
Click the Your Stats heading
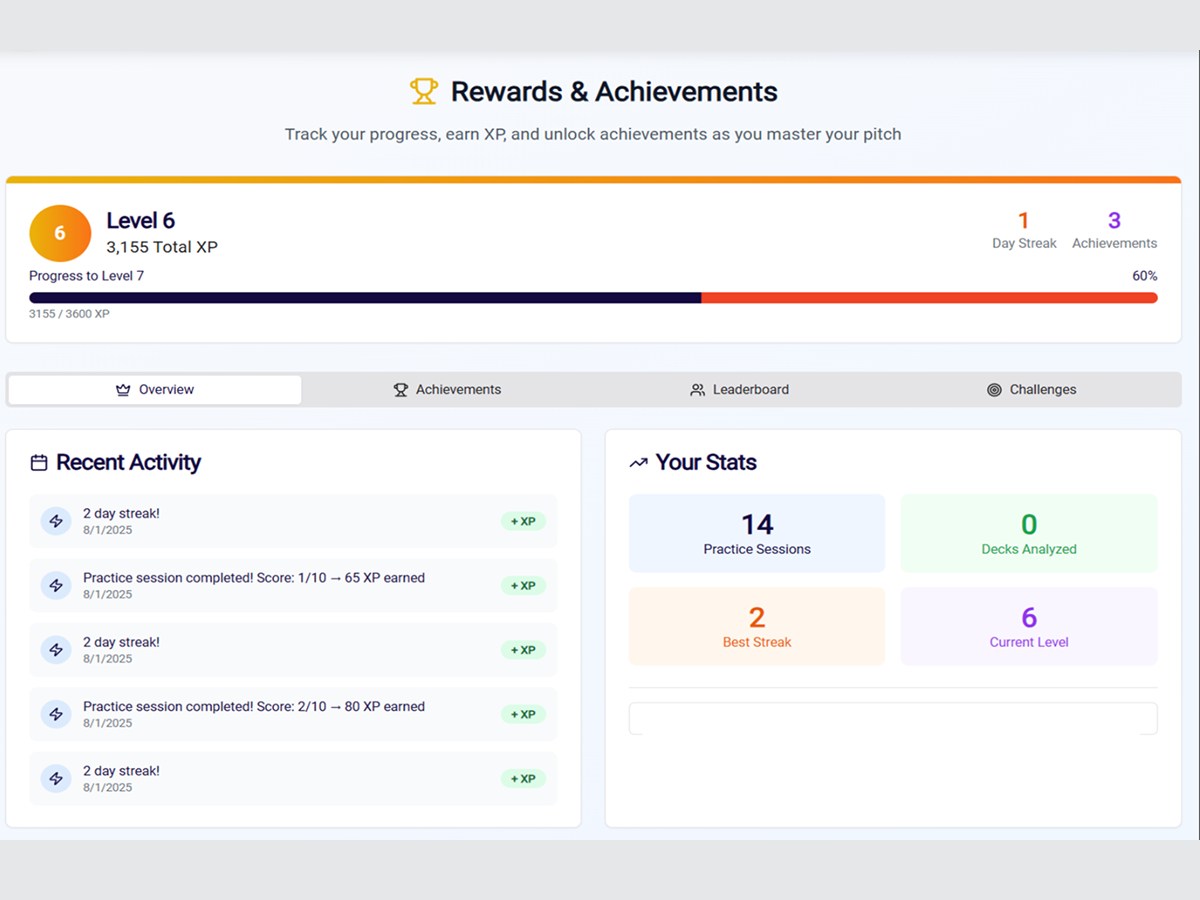pos(706,463)
